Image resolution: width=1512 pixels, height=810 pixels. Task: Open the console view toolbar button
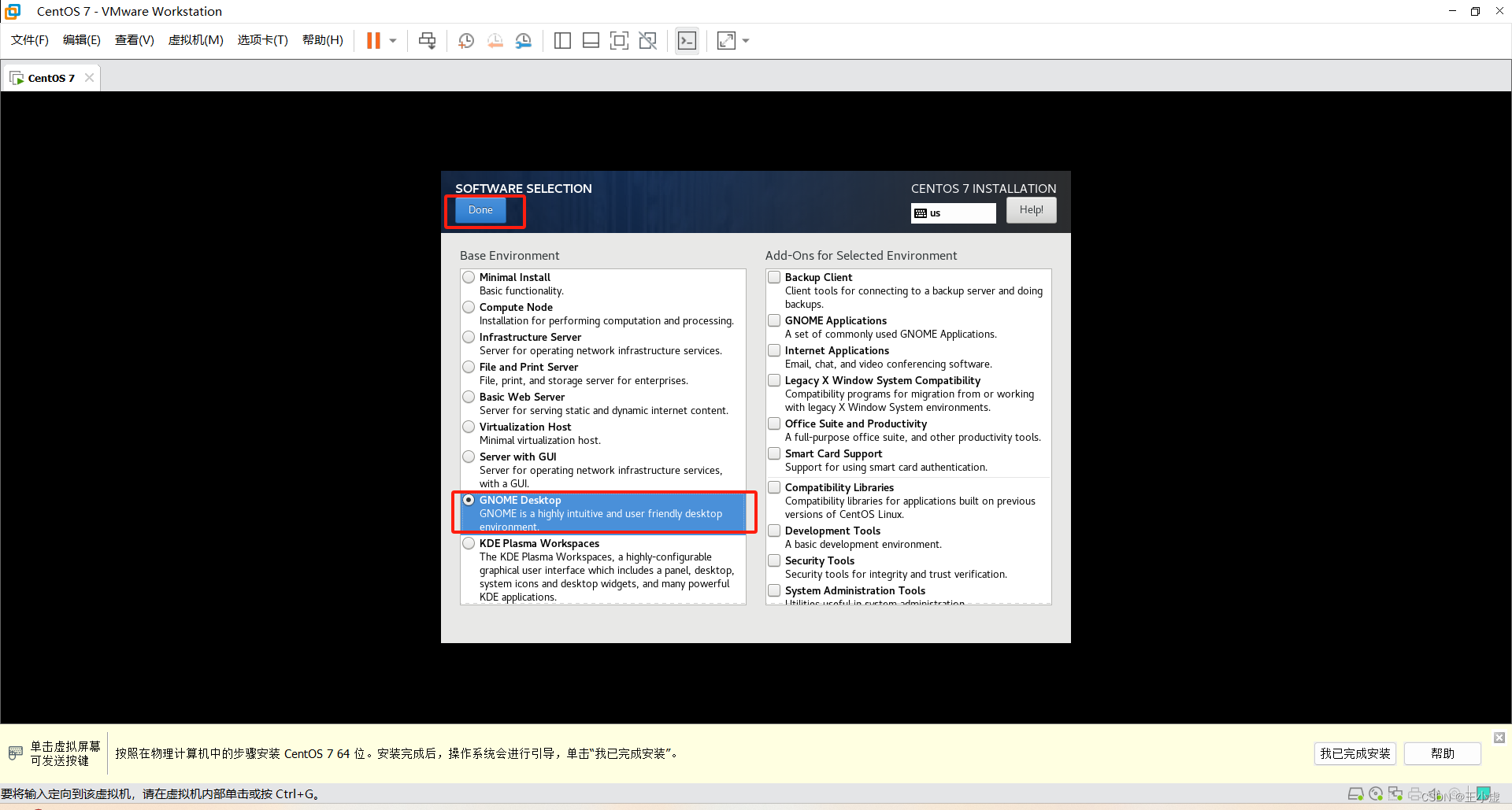coord(687,41)
